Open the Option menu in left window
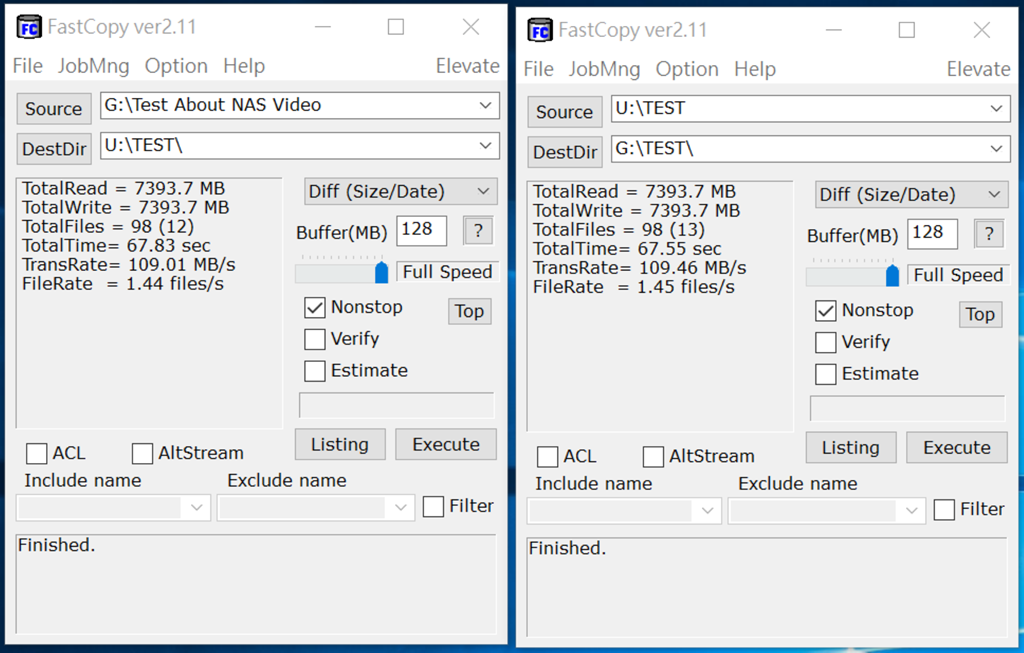 [x=176, y=66]
